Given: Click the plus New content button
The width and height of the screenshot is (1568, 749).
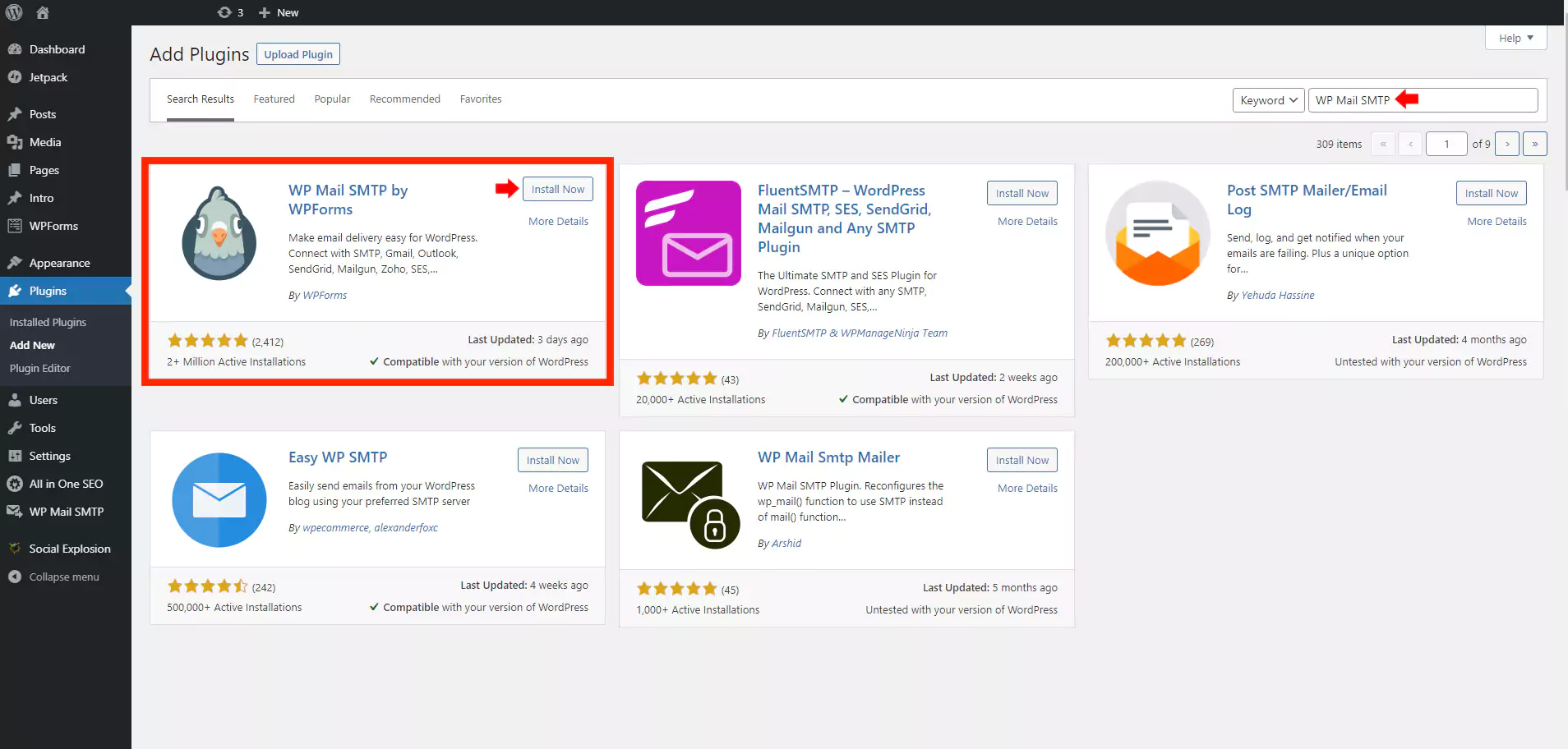Looking at the screenshot, I should click(x=279, y=12).
